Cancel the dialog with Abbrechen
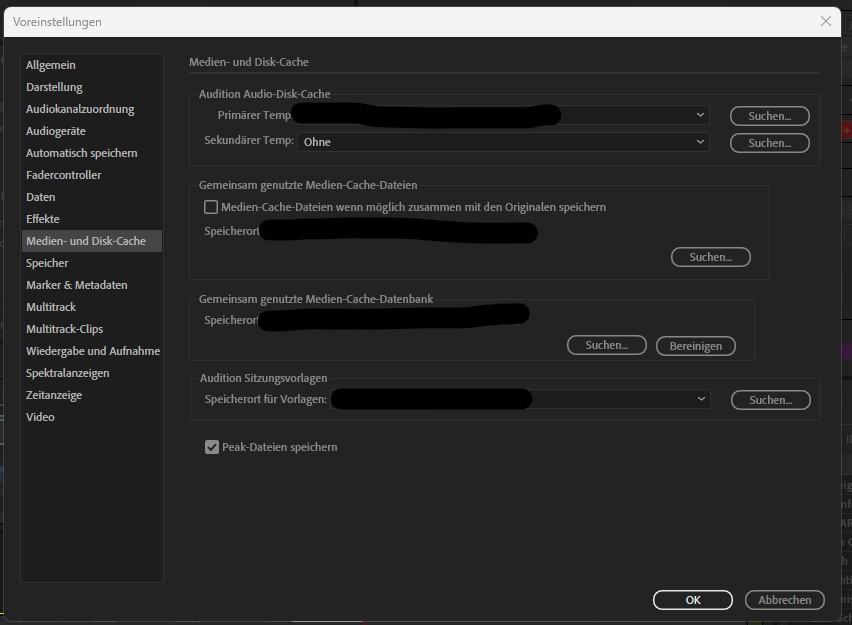852x625 pixels. (x=784, y=599)
